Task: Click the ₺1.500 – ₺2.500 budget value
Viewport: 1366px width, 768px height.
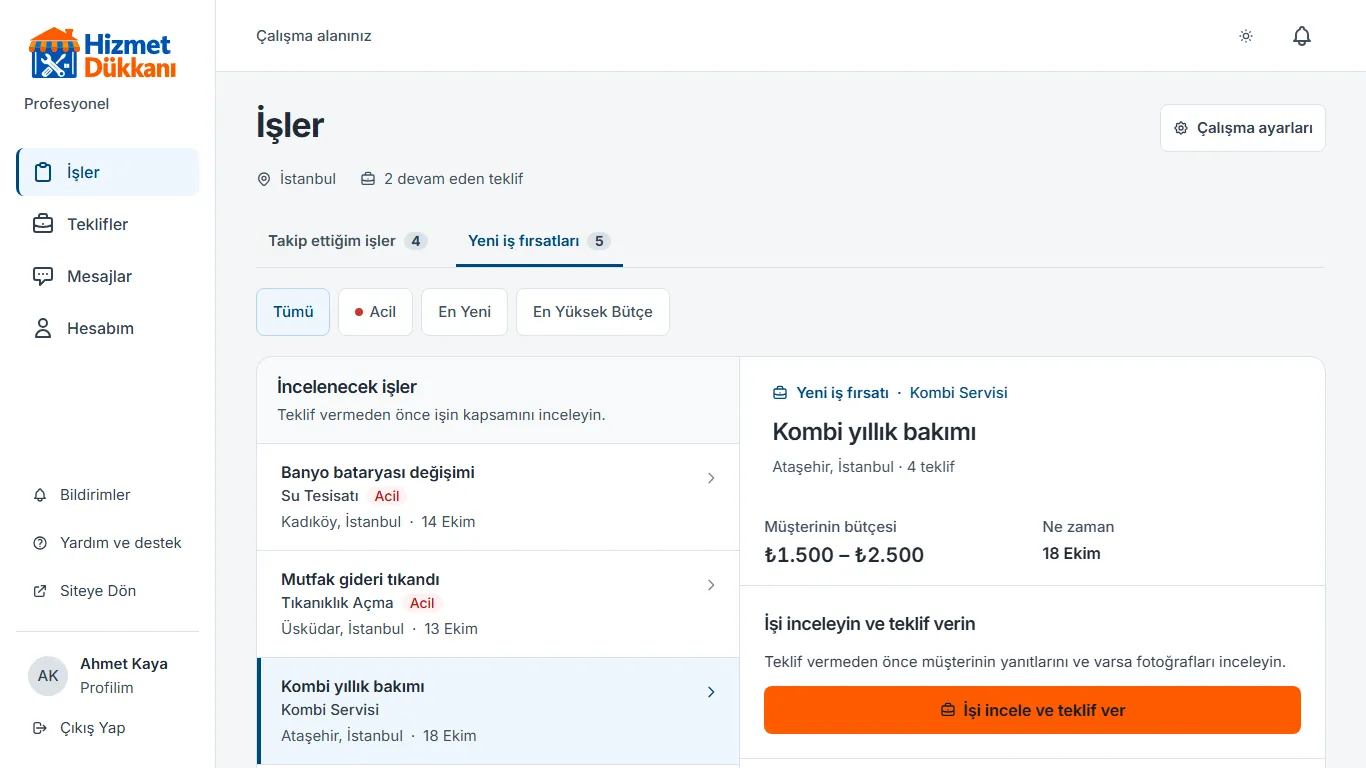Action: (844, 555)
